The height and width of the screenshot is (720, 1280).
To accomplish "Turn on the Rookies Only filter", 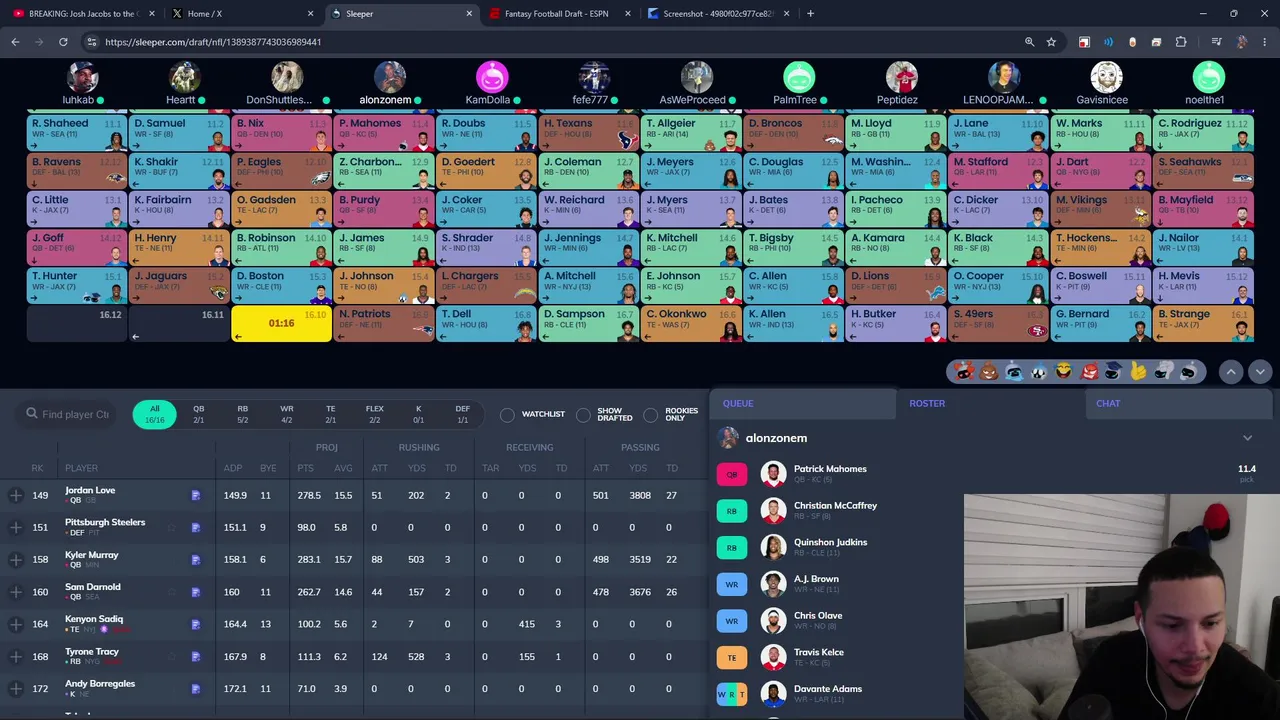I will click(x=651, y=415).
